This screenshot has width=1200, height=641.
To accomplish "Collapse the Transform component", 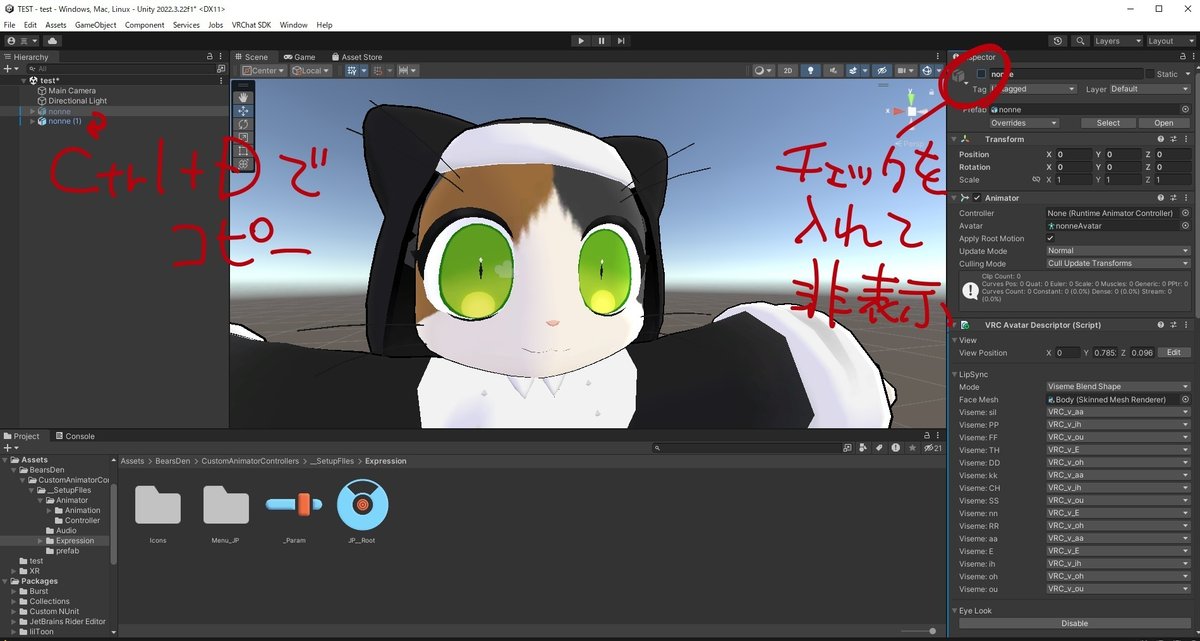I will tap(954, 139).
